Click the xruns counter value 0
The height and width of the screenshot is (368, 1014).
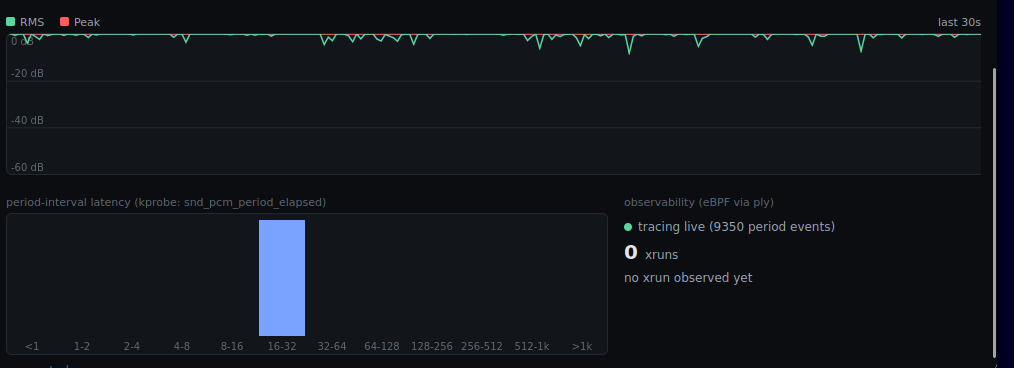631,253
